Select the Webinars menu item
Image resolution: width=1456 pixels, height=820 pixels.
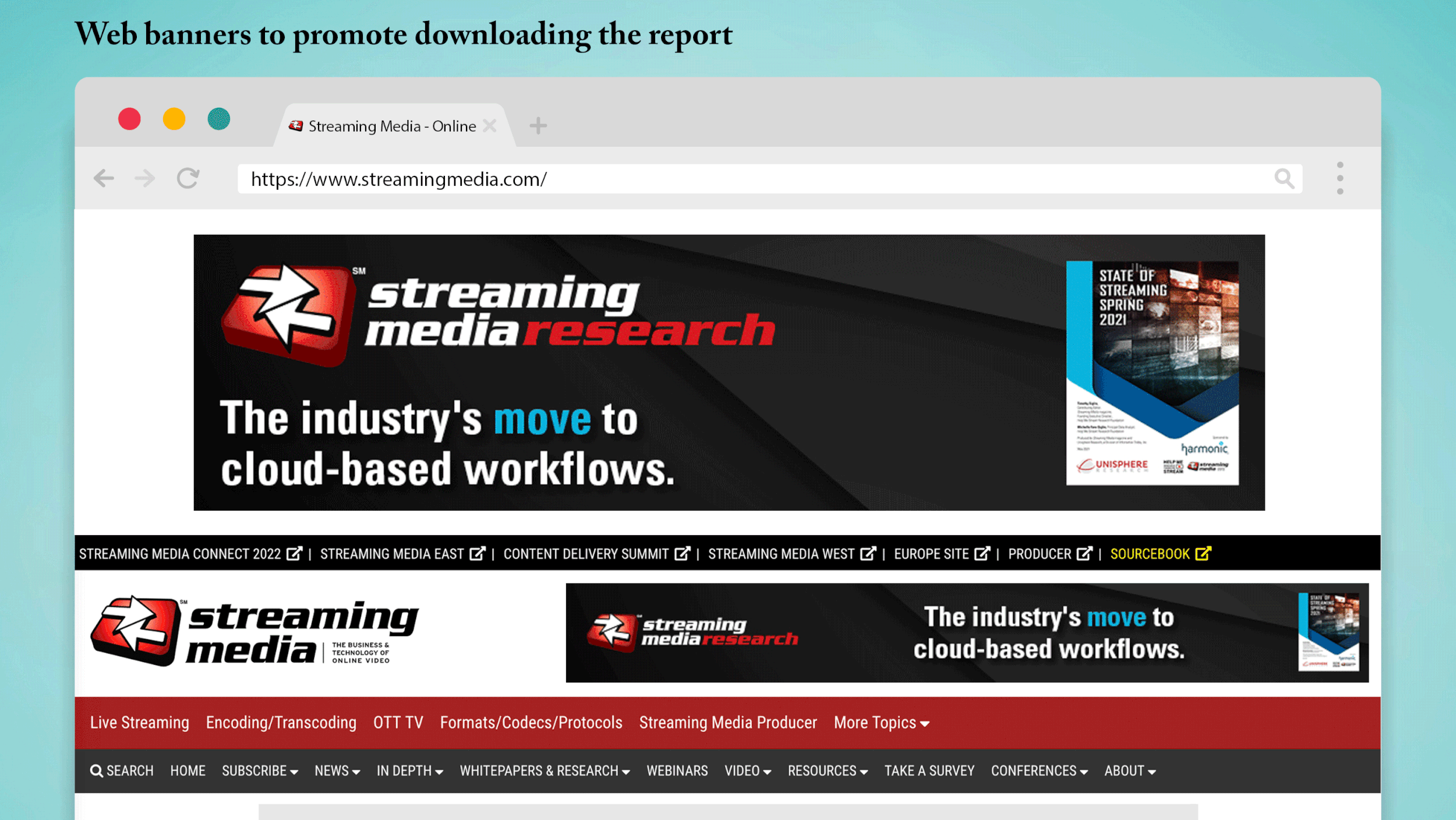[x=677, y=771]
